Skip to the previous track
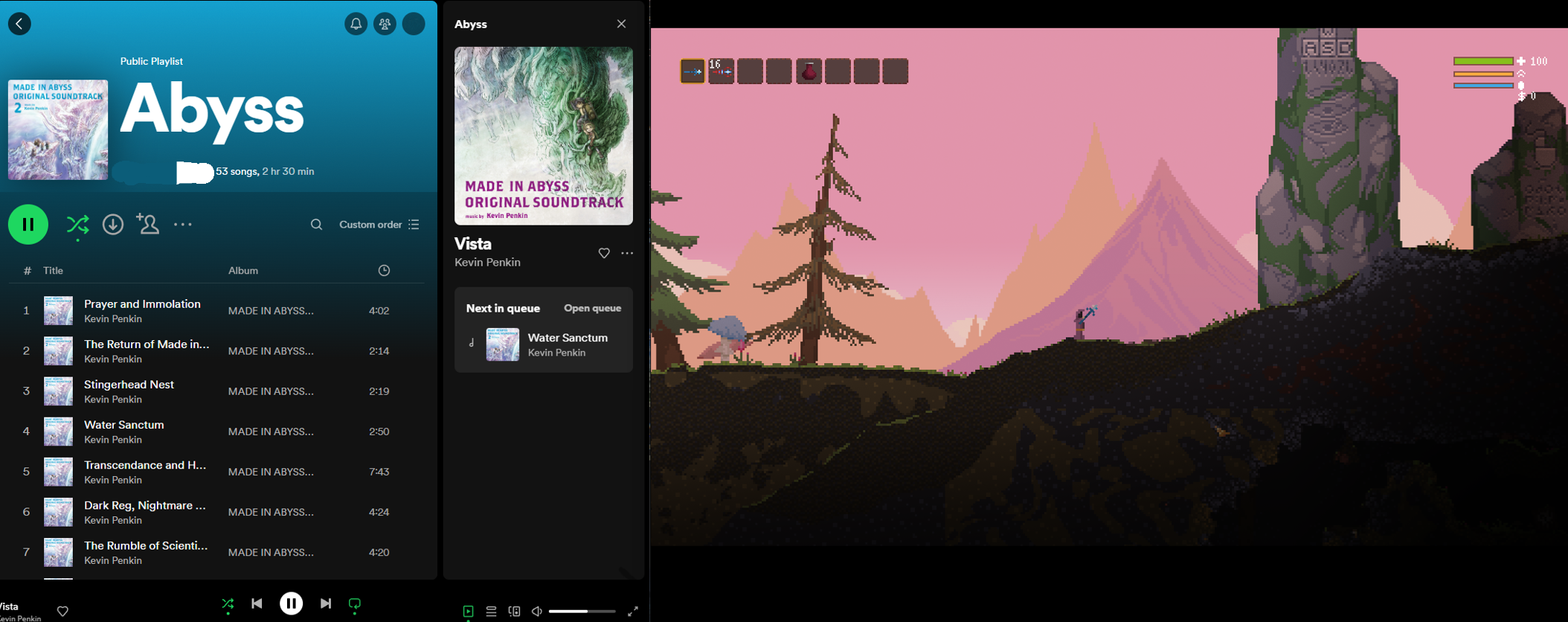The image size is (1568, 622). point(257,603)
